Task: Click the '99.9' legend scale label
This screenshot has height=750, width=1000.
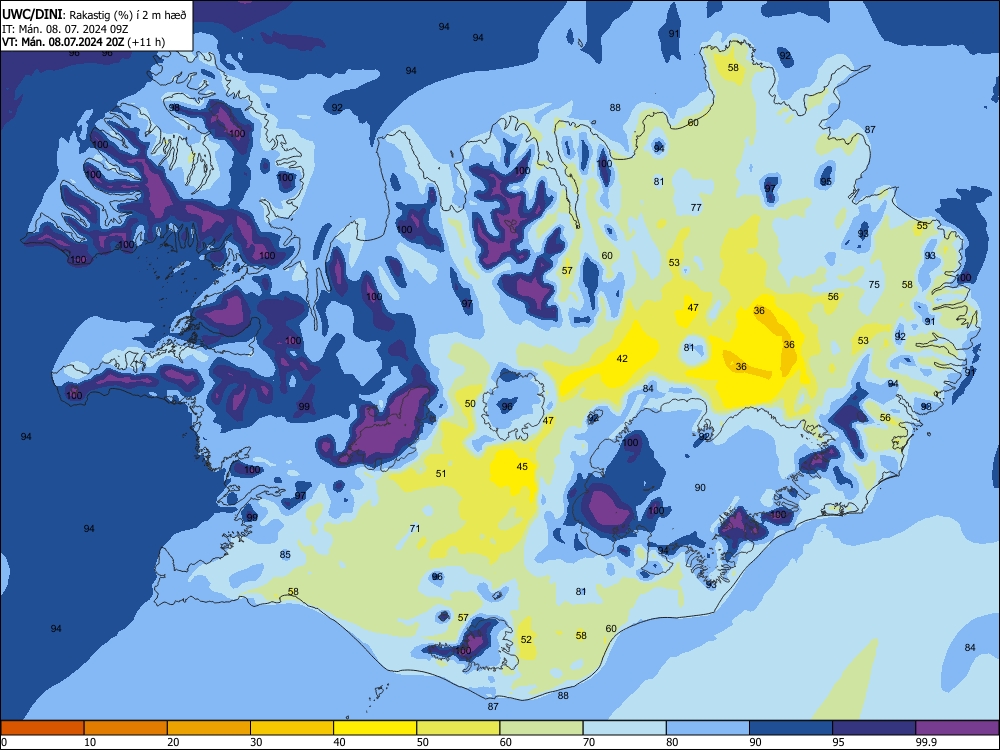Action: click(926, 742)
